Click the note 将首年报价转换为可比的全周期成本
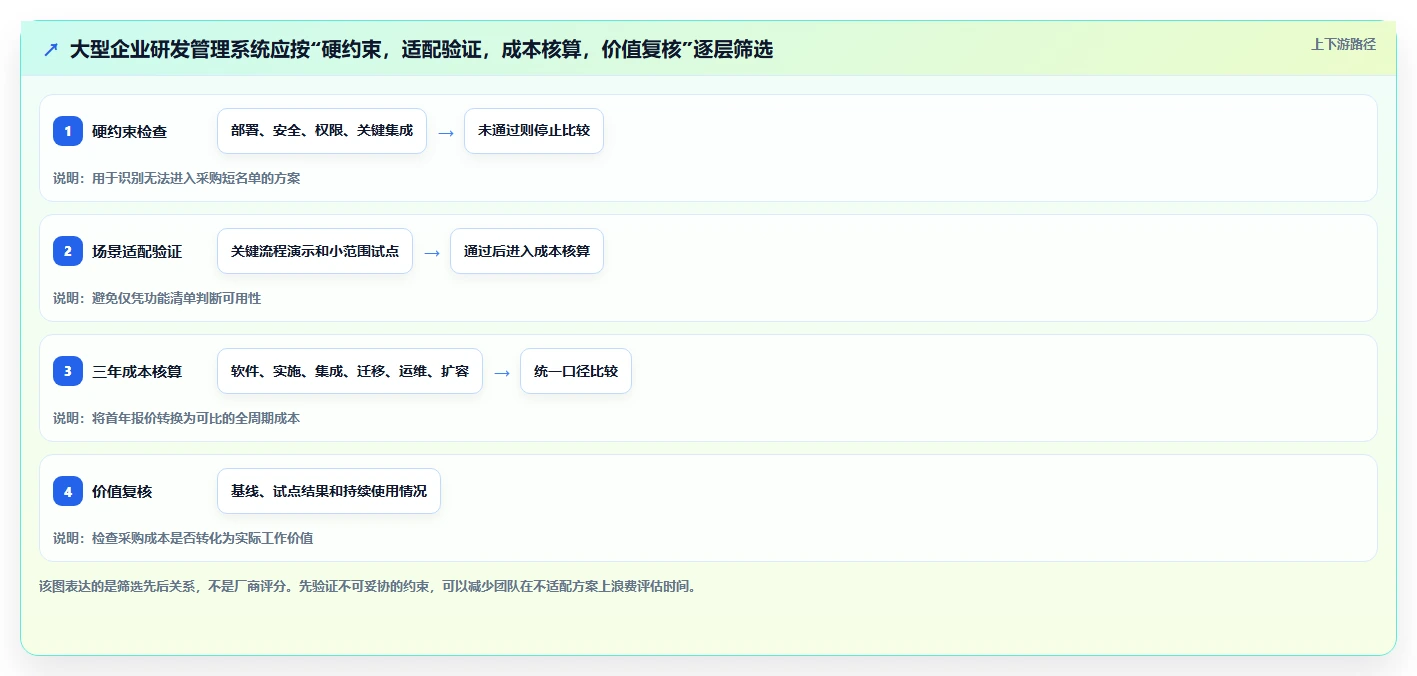1417x676 pixels. (x=176, y=418)
